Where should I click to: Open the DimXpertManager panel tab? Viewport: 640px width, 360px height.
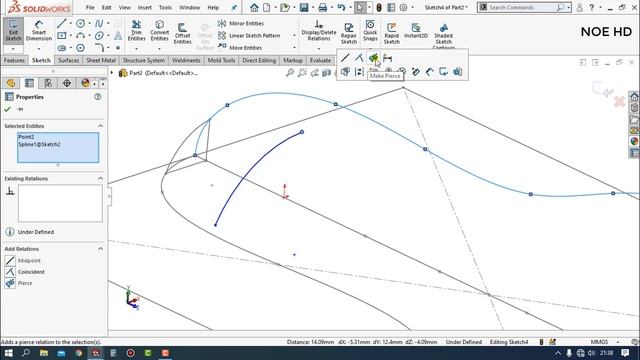[x=67, y=83]
